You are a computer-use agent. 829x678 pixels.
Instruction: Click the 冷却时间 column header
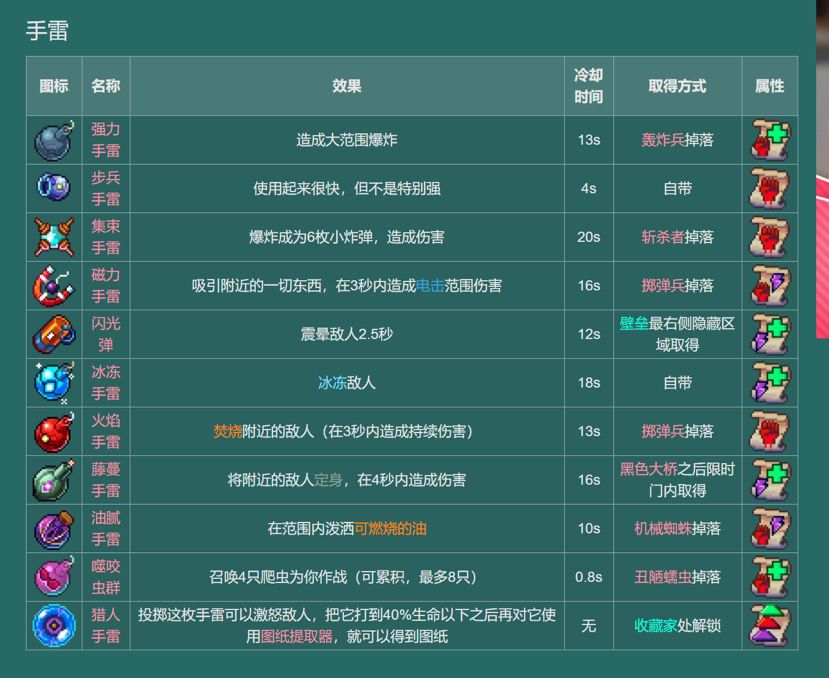[588, 86]
